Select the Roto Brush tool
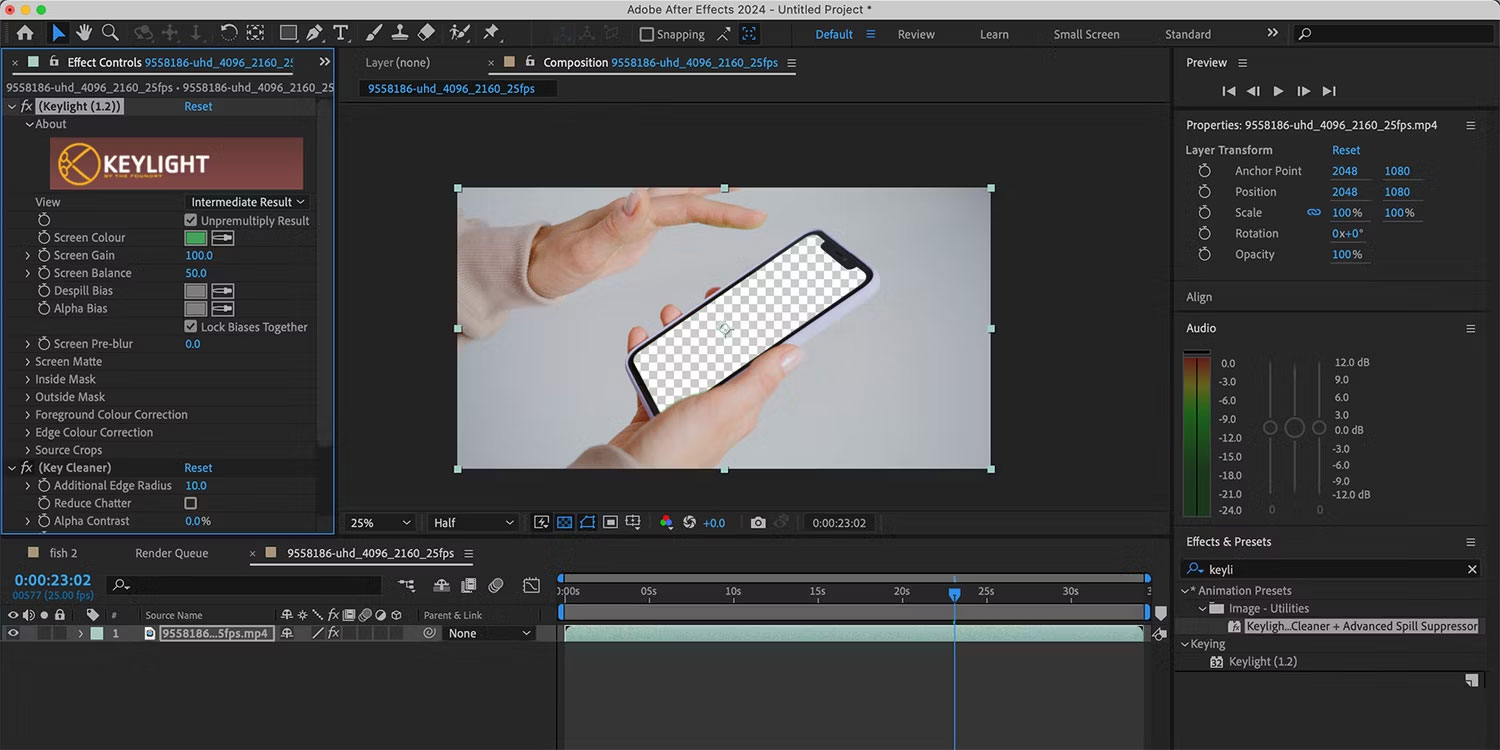Screen dimensions: 1500x750 459,32
